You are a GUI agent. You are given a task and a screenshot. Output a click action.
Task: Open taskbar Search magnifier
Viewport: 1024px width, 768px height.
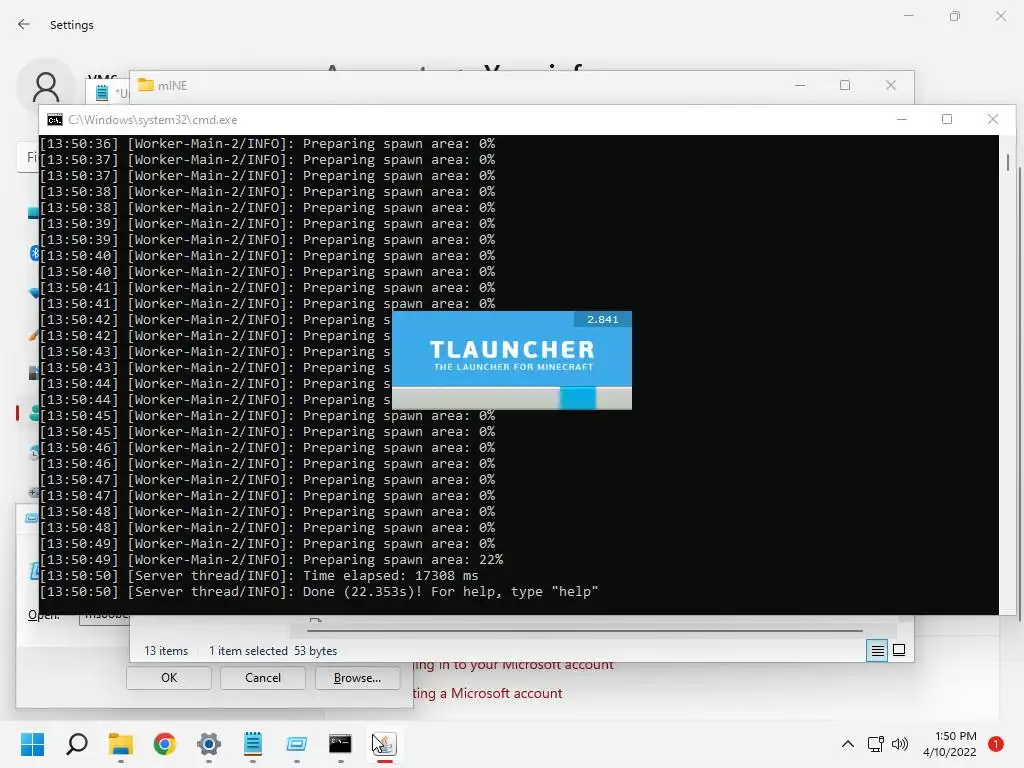pyautogui.click(x=76, y=744)
